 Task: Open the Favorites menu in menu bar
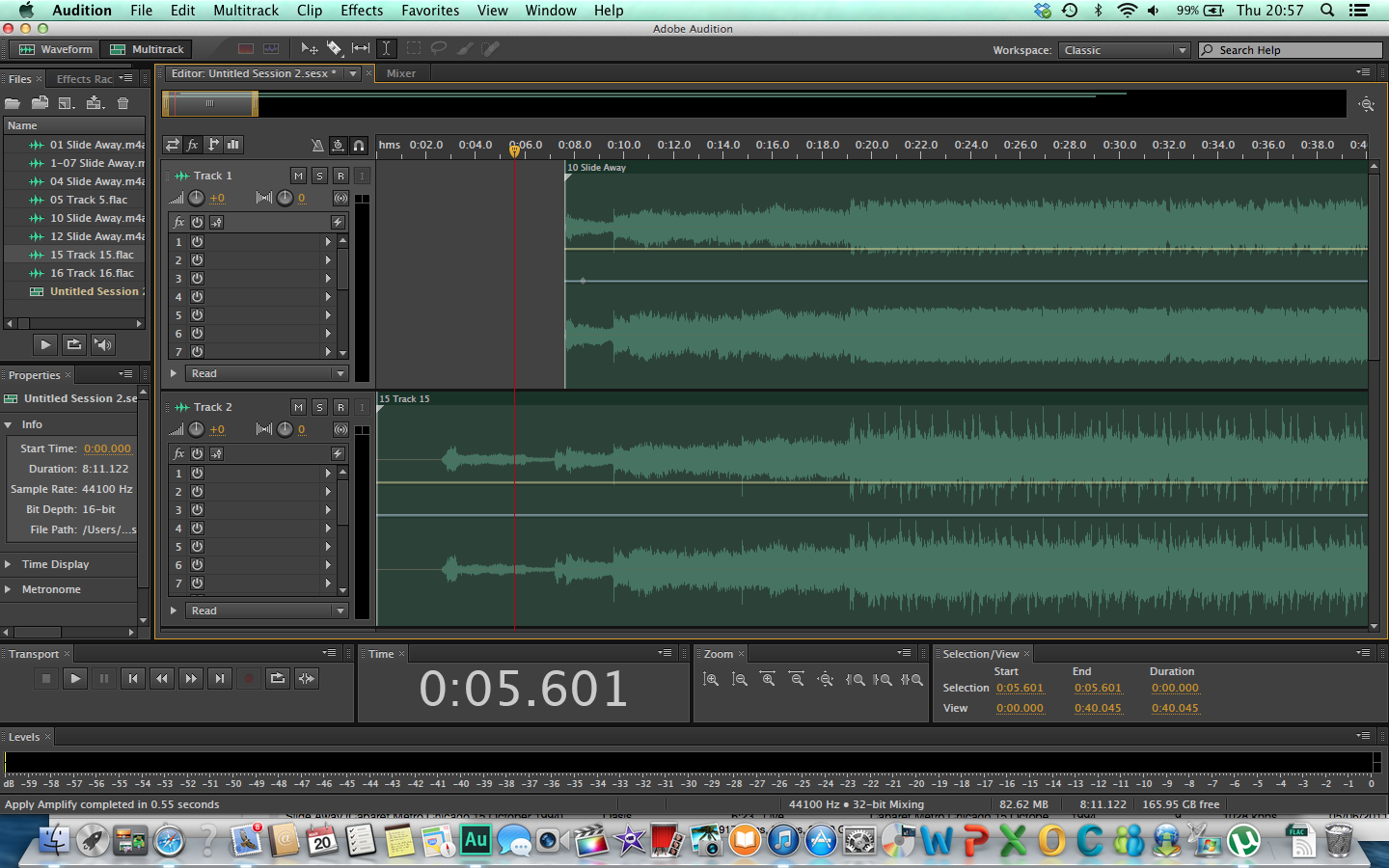pos(430,11)
